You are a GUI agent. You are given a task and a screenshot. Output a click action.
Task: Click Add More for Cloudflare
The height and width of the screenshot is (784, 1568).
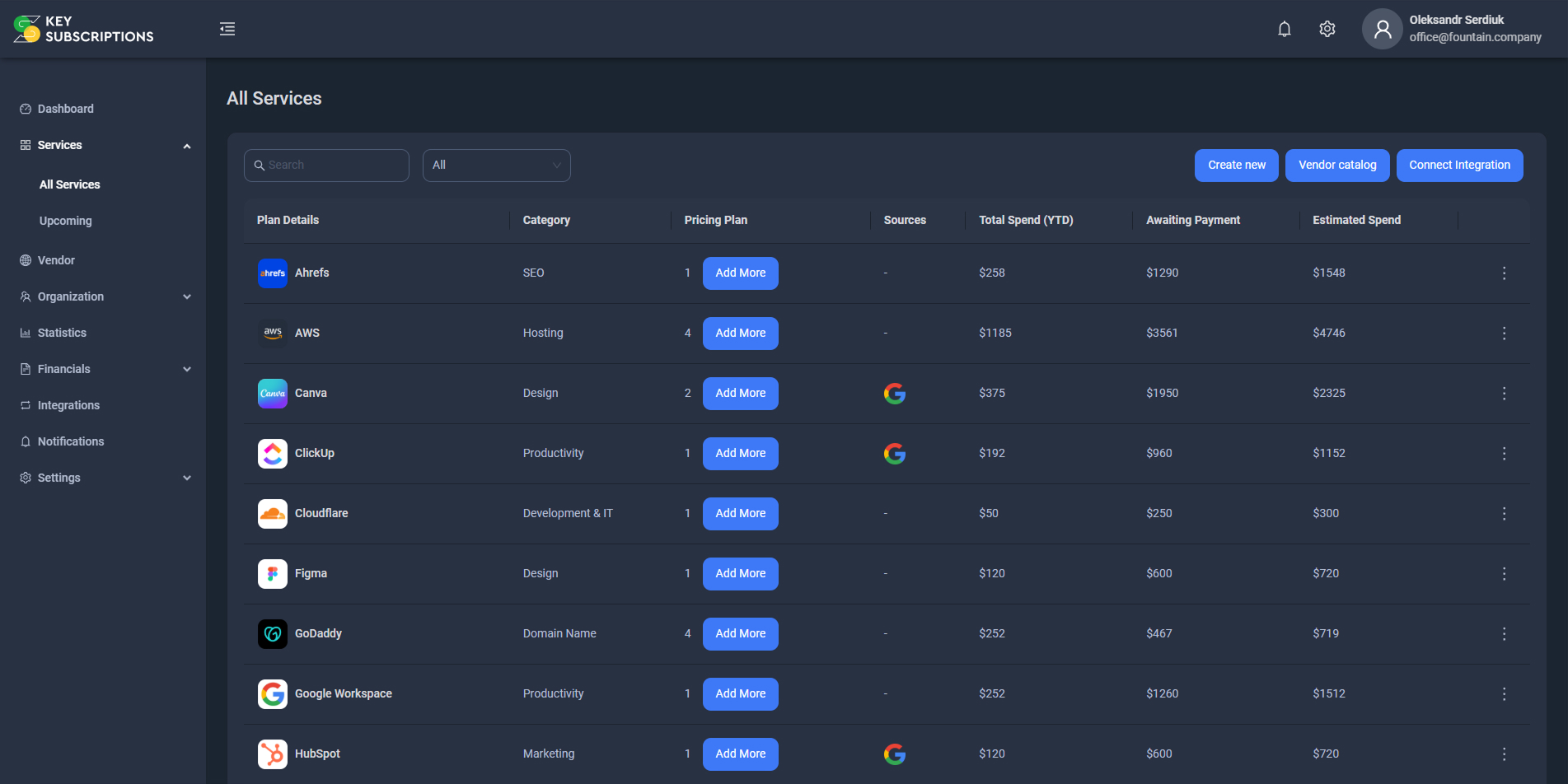point(741,514)
